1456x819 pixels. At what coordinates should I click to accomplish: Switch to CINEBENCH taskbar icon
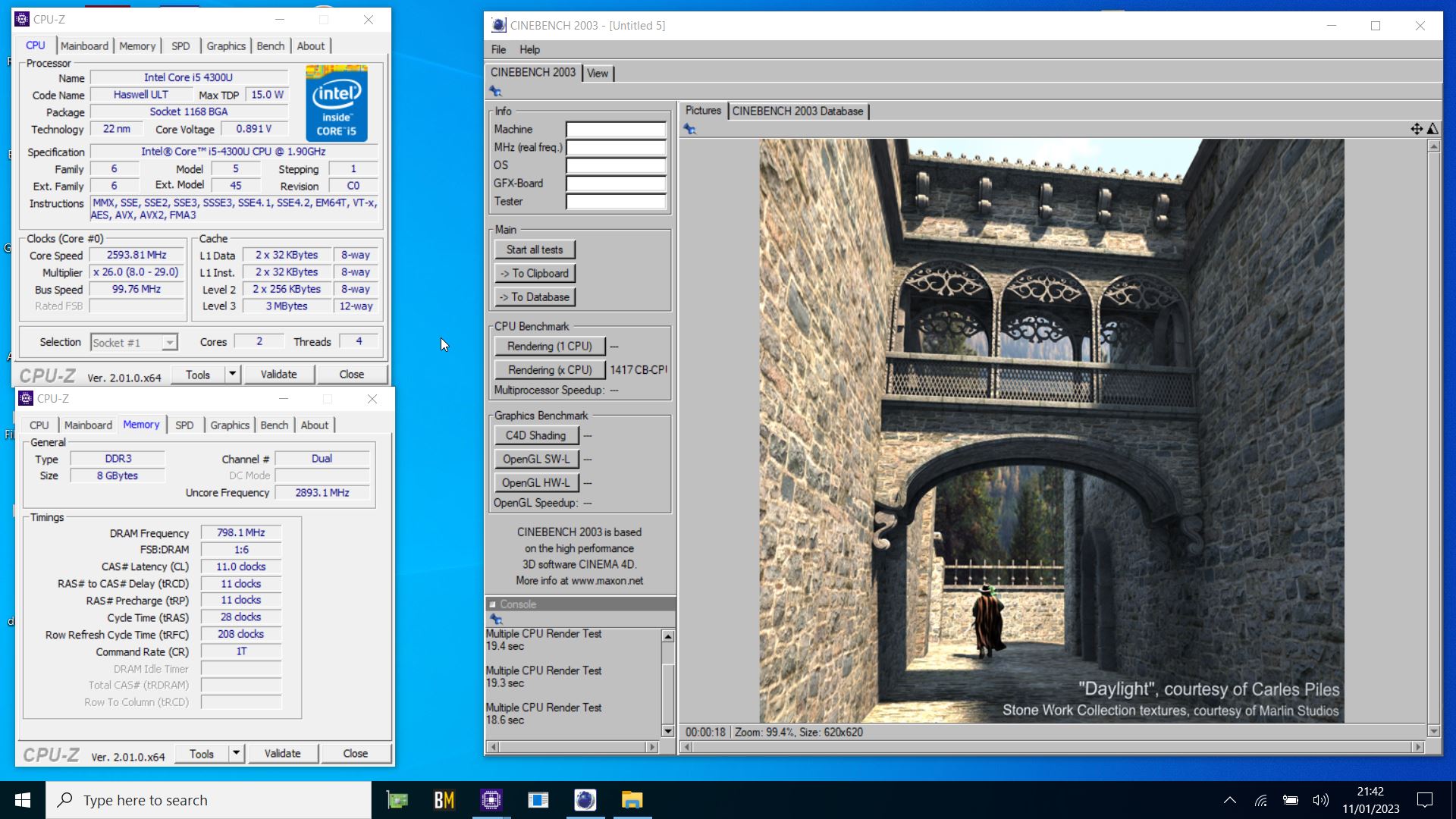click(585, 800)
